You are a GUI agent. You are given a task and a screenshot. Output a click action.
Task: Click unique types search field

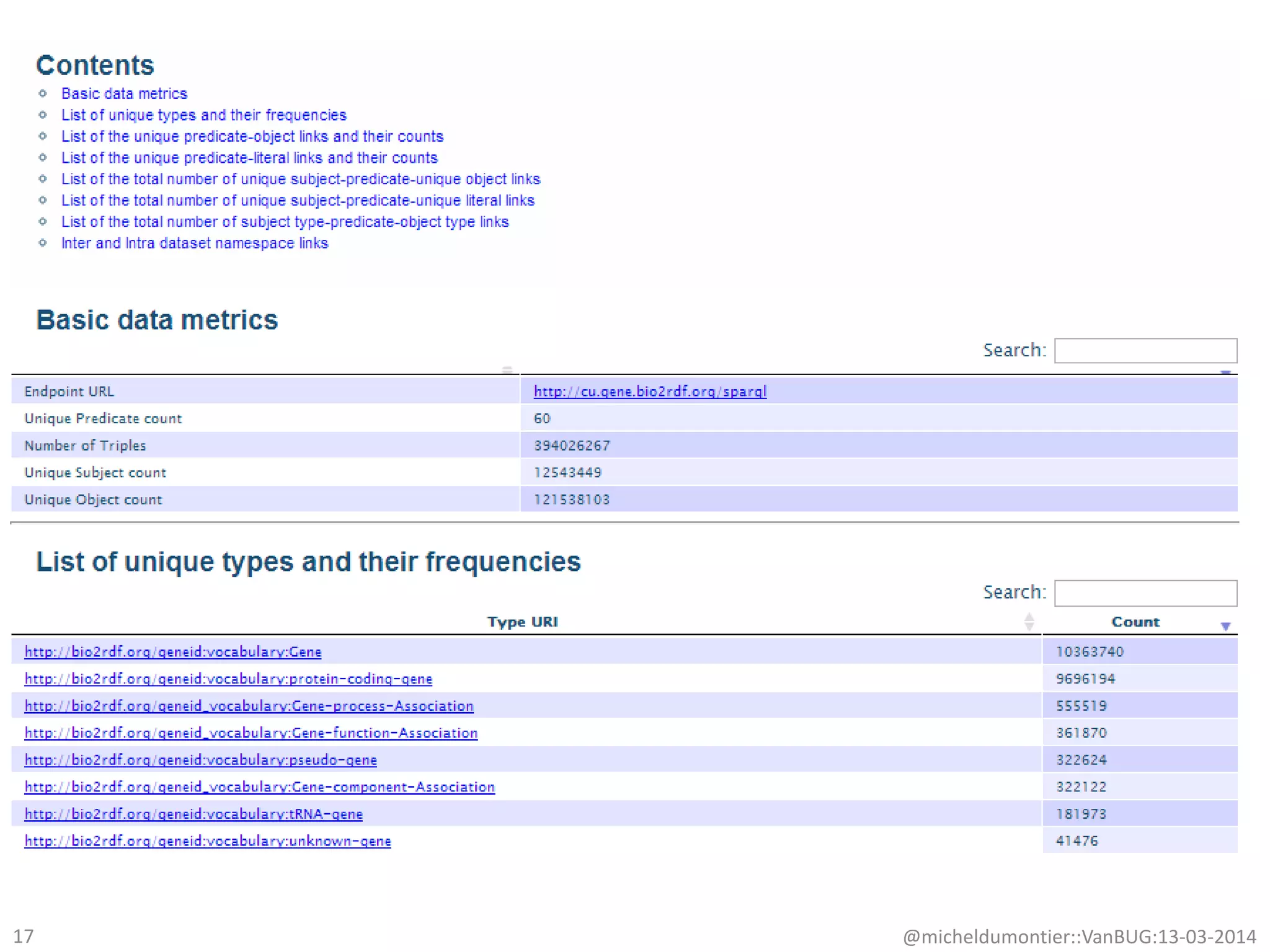coord(1145,593)
